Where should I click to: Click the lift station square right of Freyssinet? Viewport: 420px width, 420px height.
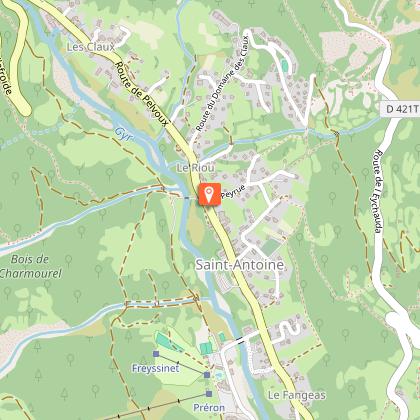[207, 375]
